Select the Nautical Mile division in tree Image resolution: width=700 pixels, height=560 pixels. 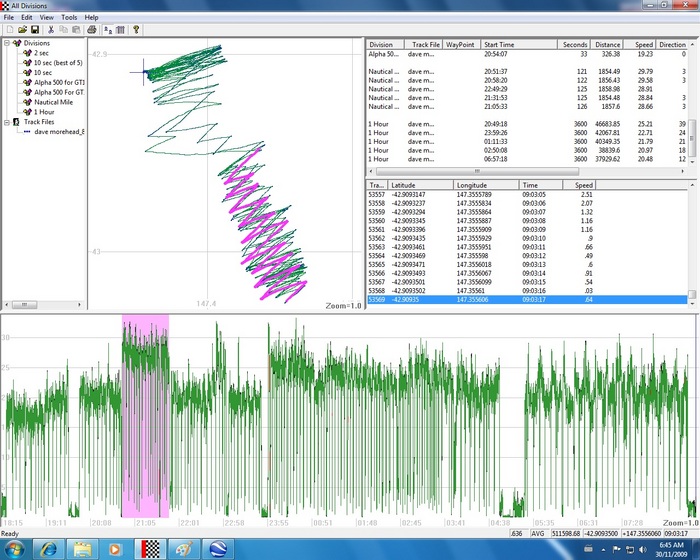[53, 102]
